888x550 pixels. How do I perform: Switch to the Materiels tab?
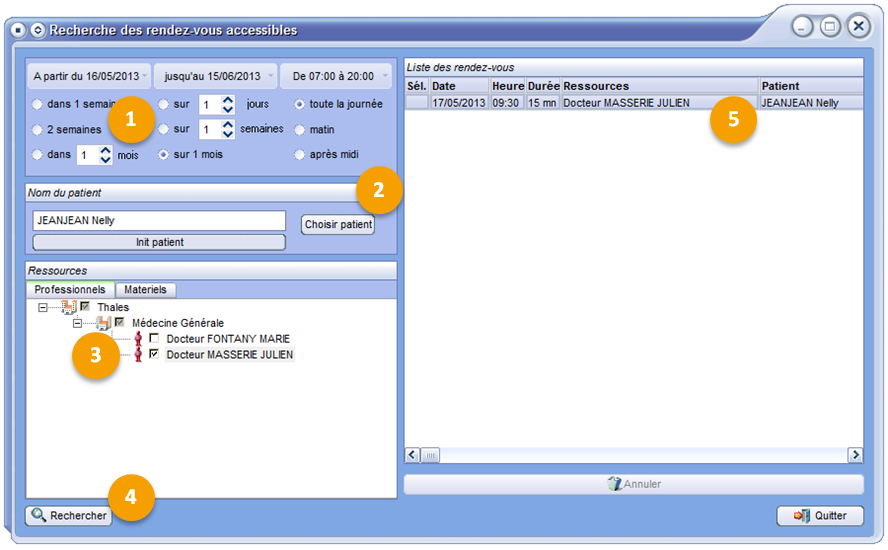(x=146, y=290)
